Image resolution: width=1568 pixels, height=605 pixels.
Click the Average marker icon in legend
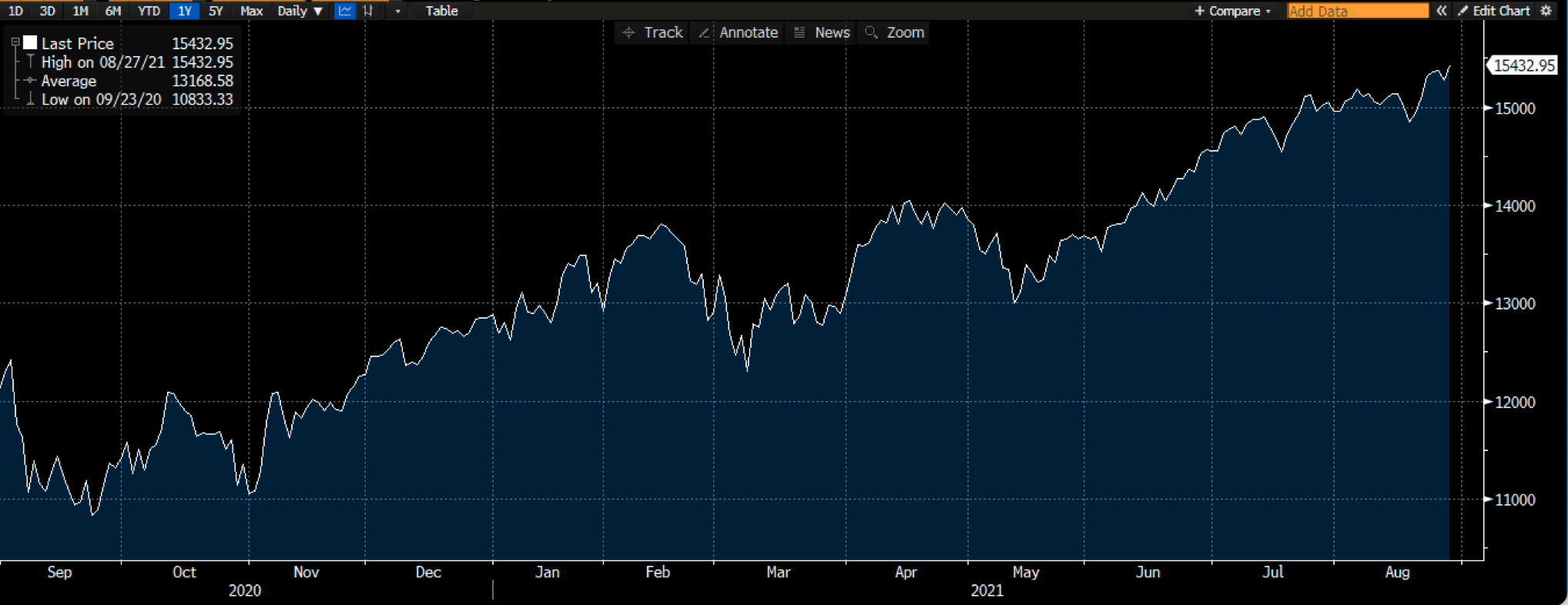point(30,80)
